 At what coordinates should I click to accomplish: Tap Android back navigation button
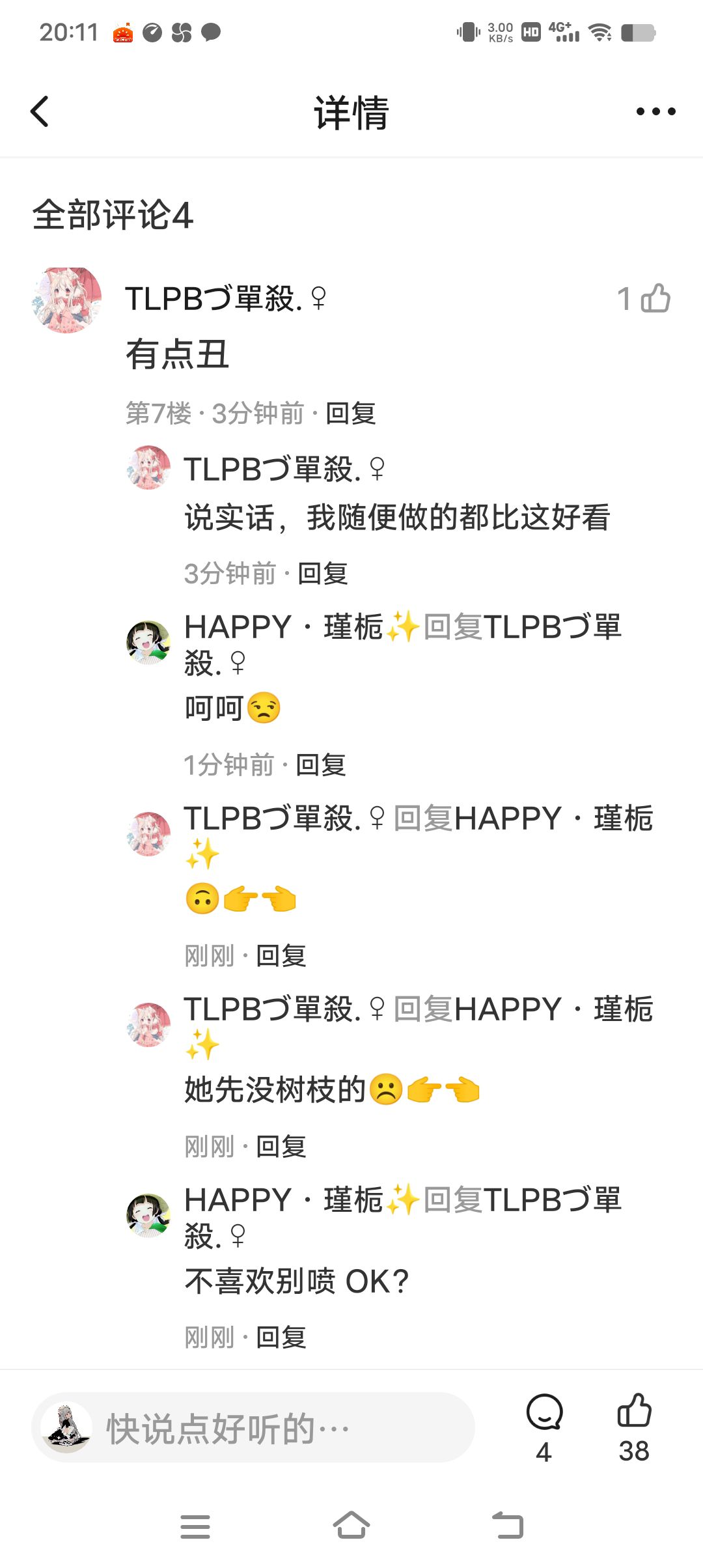click(x=508, y=1525)
